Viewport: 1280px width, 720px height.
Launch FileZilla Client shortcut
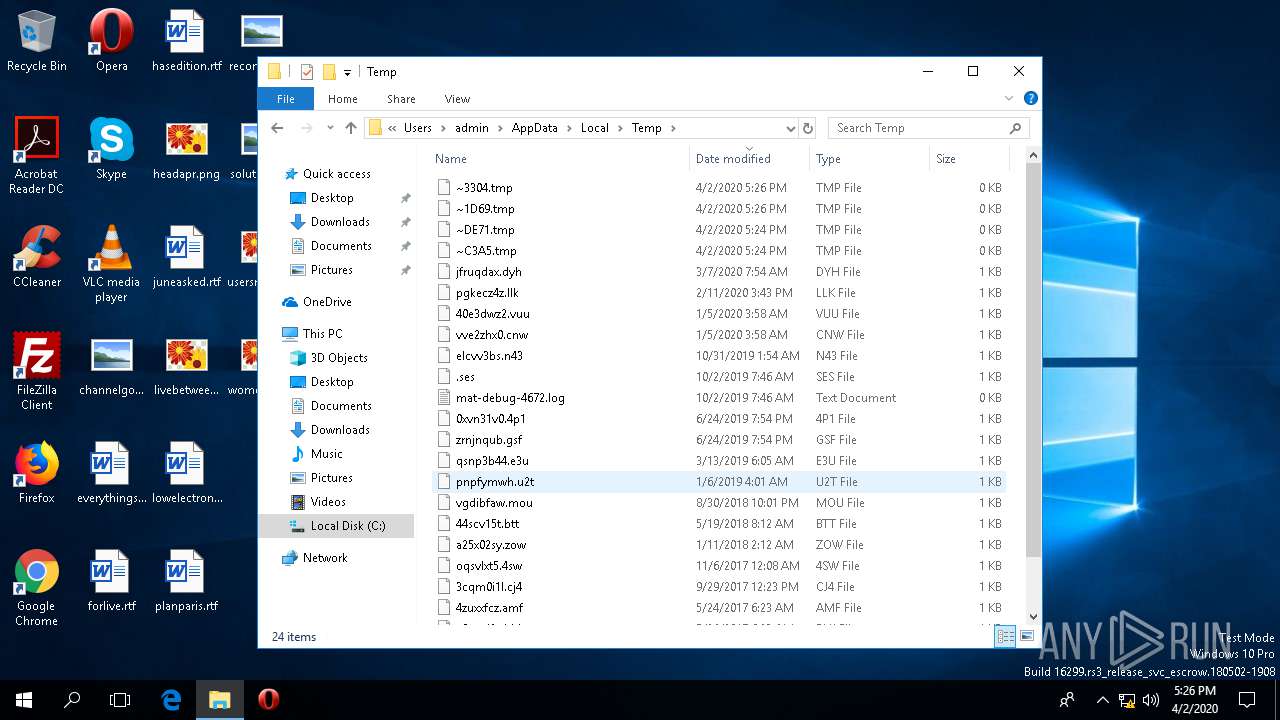[37, 372]
